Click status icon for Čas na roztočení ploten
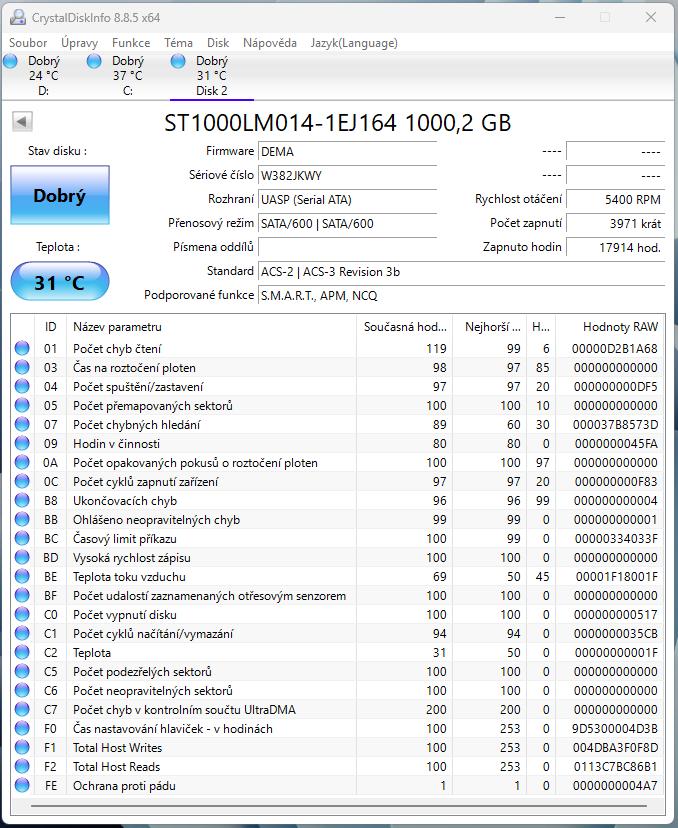The width and height of the screenshot is (678, 828). (22, 367)
